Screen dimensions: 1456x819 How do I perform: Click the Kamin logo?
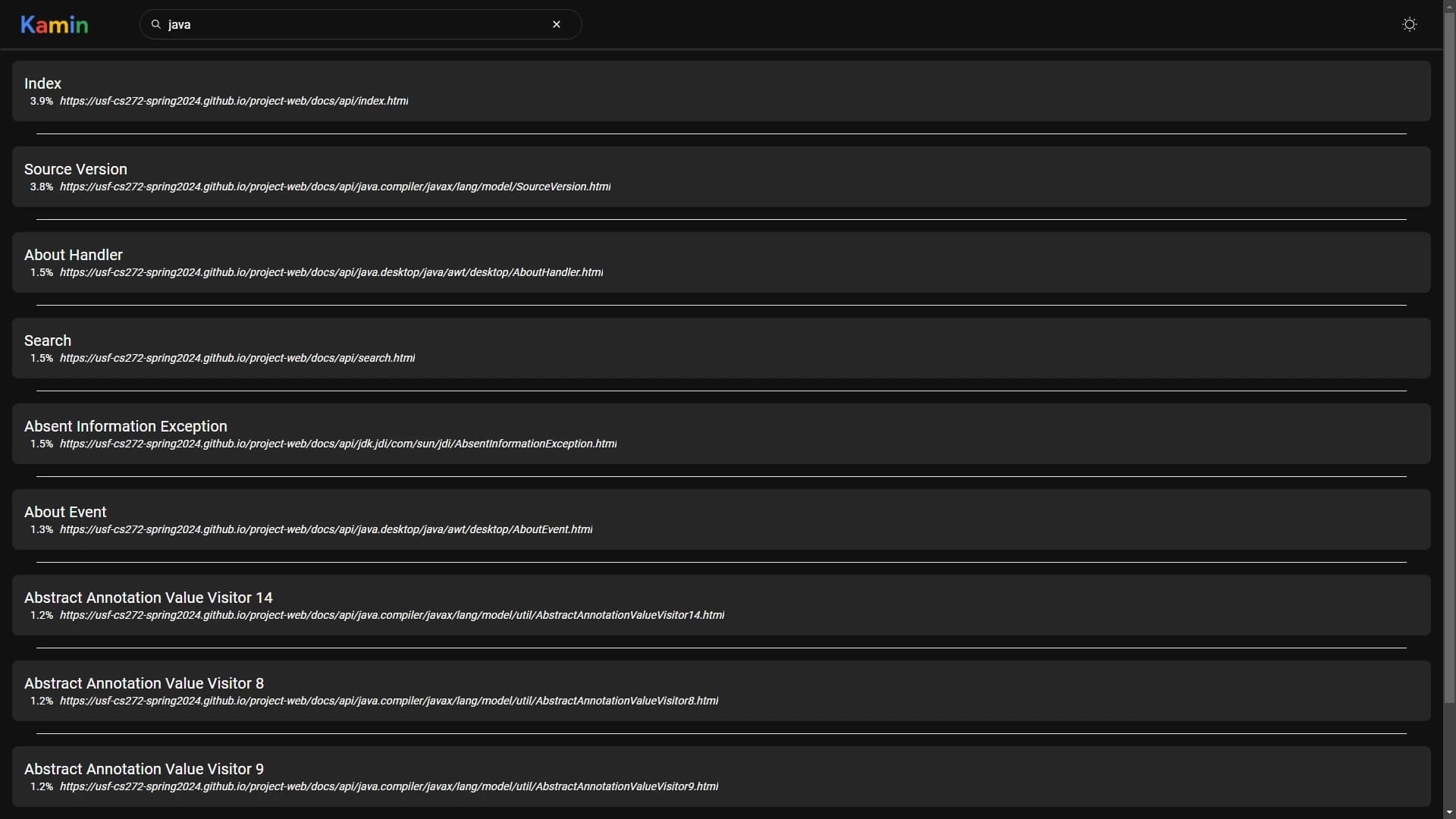54,24
